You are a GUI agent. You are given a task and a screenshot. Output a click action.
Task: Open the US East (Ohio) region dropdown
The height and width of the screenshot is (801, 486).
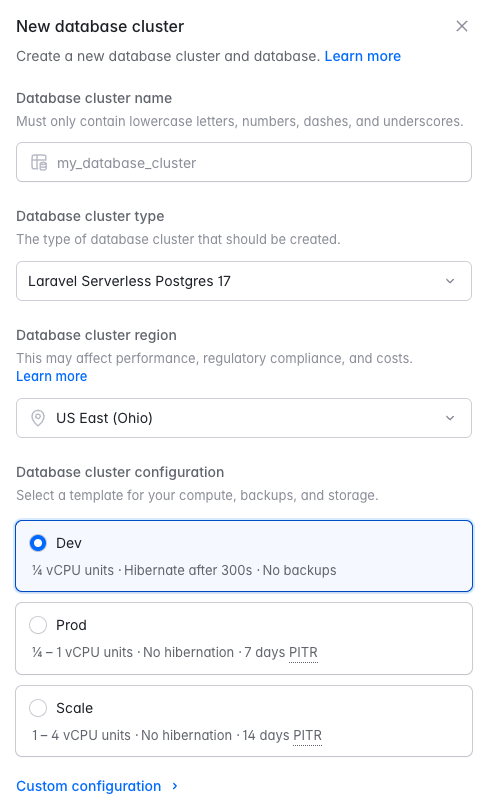click(244, 418)
